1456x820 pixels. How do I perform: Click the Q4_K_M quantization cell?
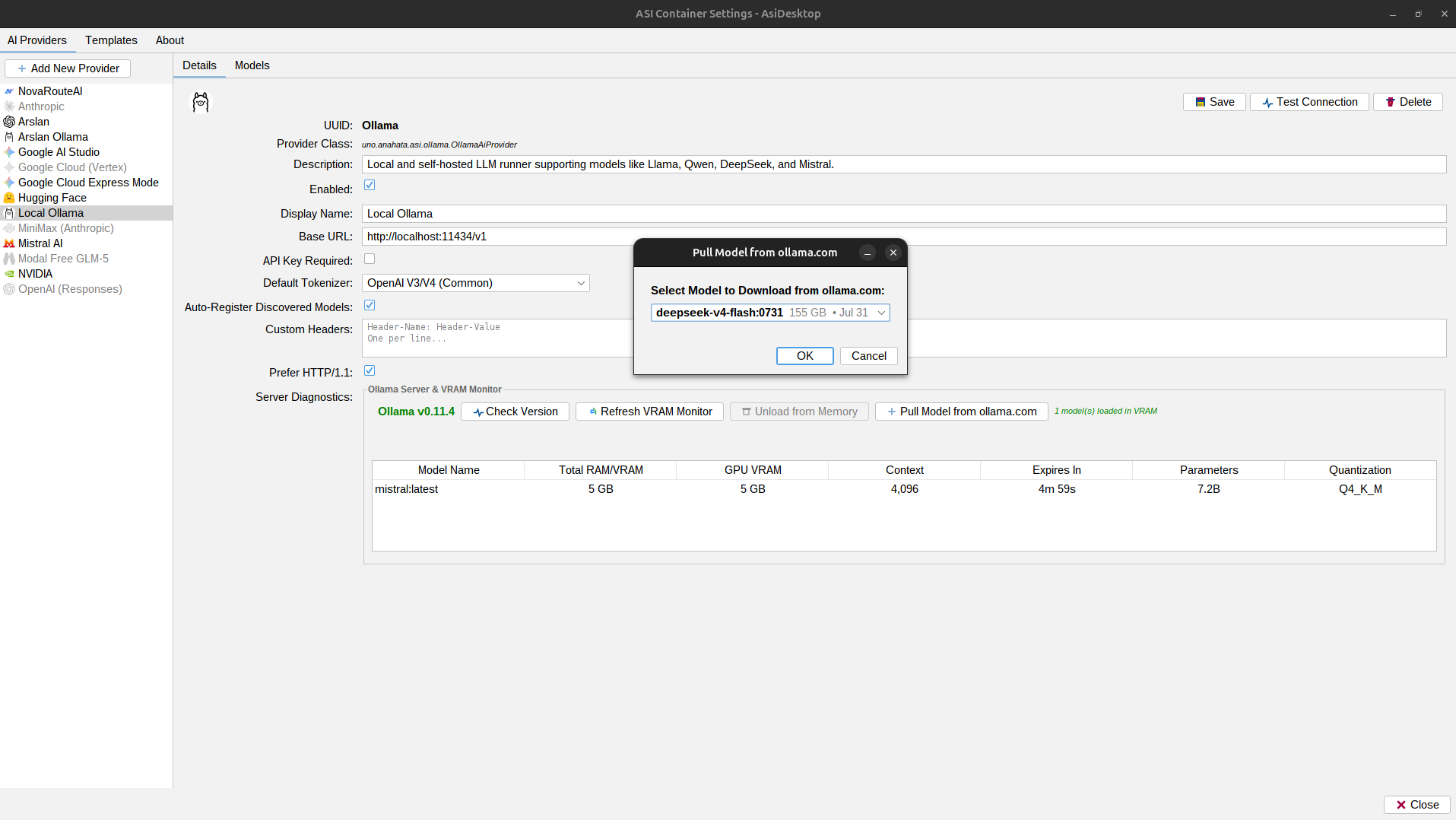1360,489
